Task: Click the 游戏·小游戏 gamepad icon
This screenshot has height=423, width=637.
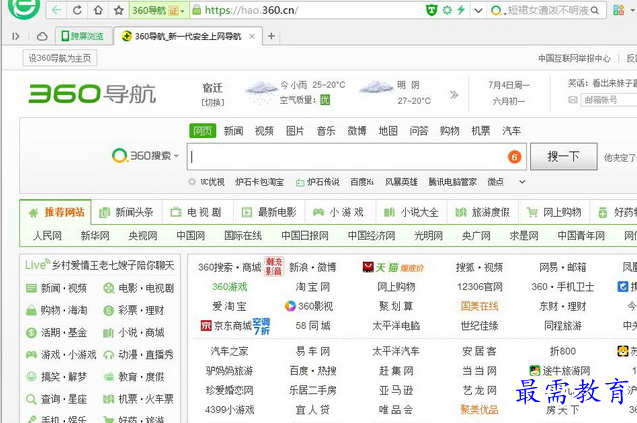Action: coord(31,355)
